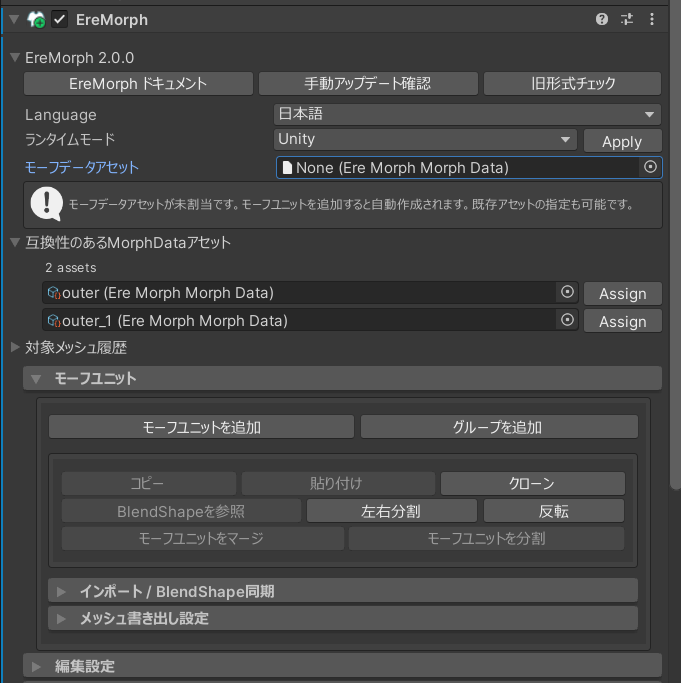This screenshot has height=683, width=681.
Task: Click the グループを追加 button
Action: coord(499,427)
